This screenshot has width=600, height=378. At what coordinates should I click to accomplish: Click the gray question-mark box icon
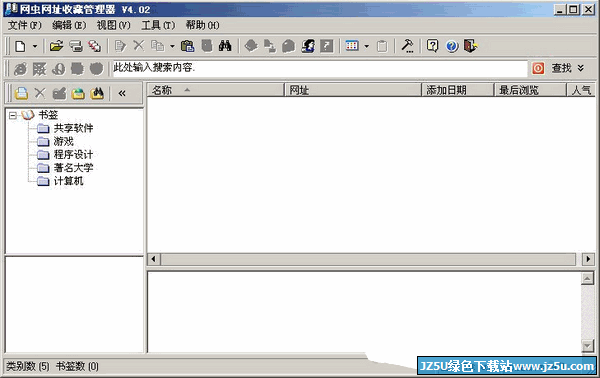[x=327, y=46]
